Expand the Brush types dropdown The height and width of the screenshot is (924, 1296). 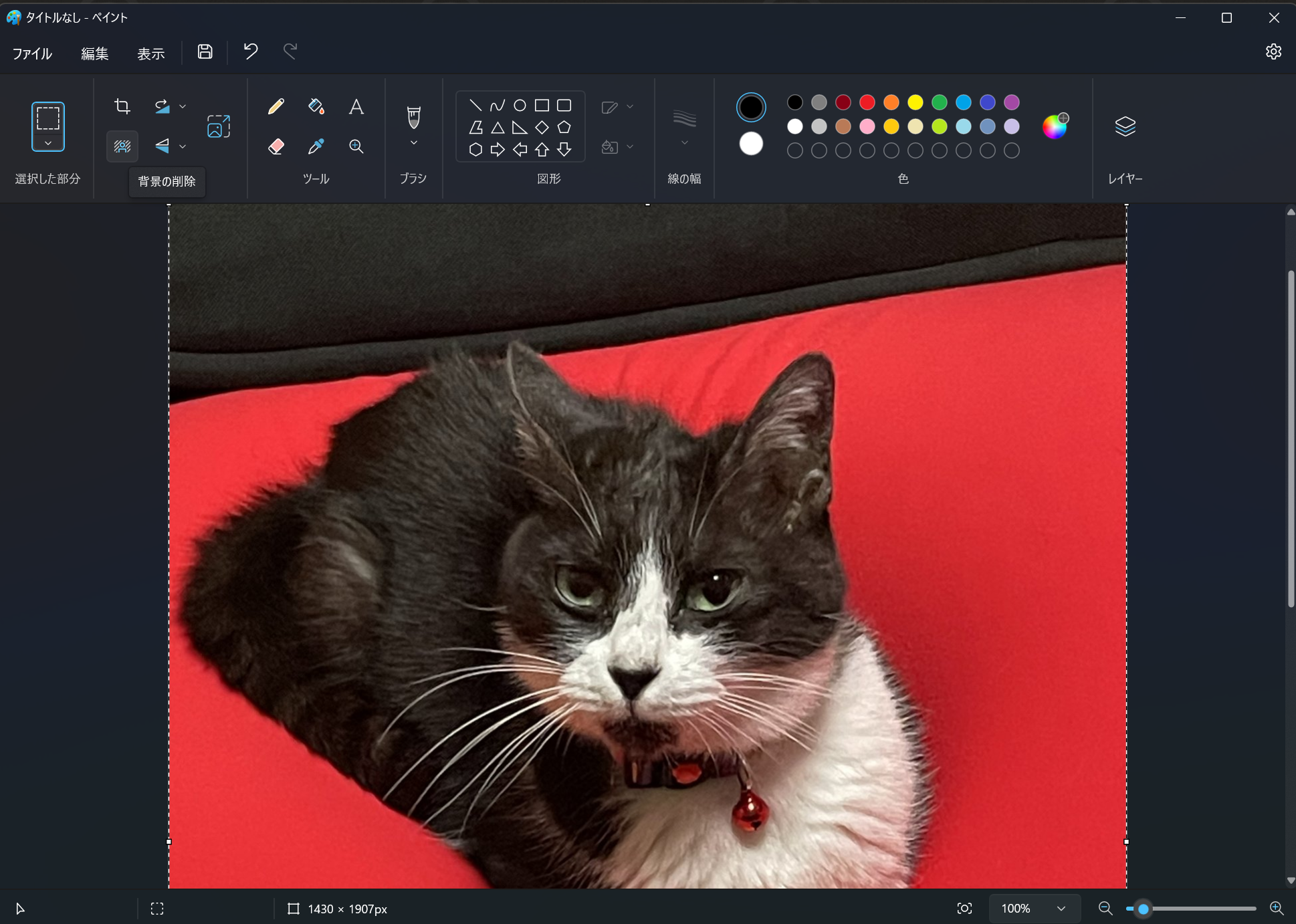tap(413, 142)
